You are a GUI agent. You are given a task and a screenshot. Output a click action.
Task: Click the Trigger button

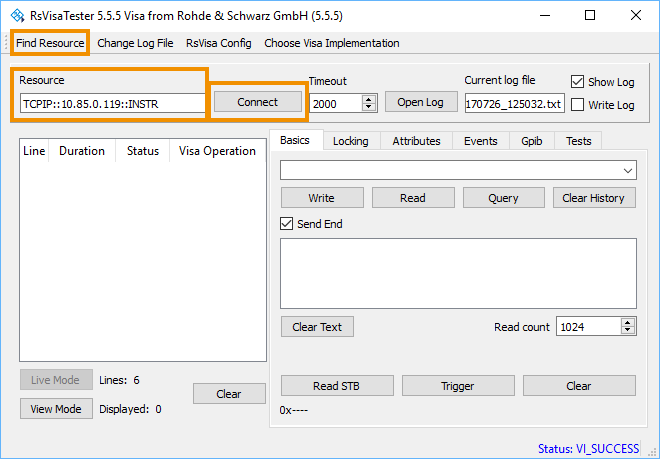click(458, 386)
